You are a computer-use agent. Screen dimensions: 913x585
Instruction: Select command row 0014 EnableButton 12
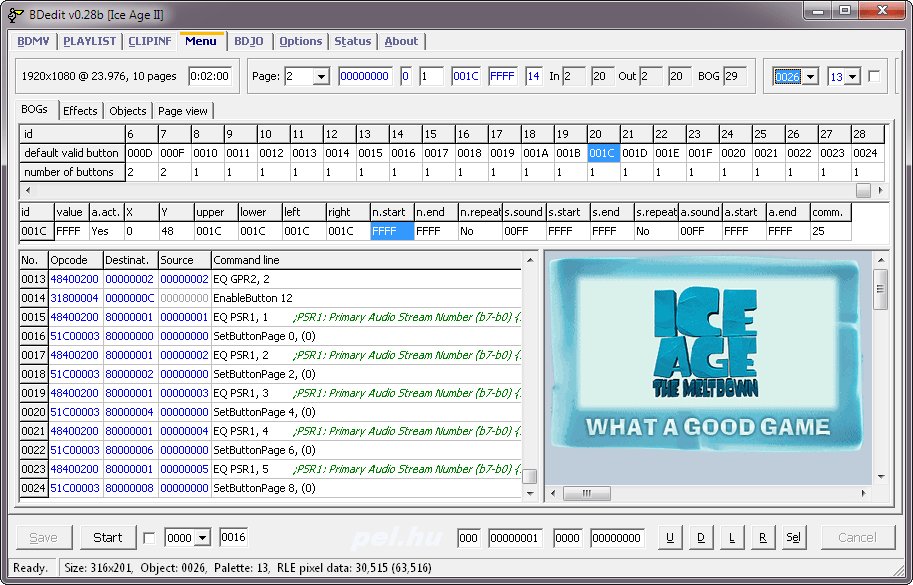coord(270,298)
